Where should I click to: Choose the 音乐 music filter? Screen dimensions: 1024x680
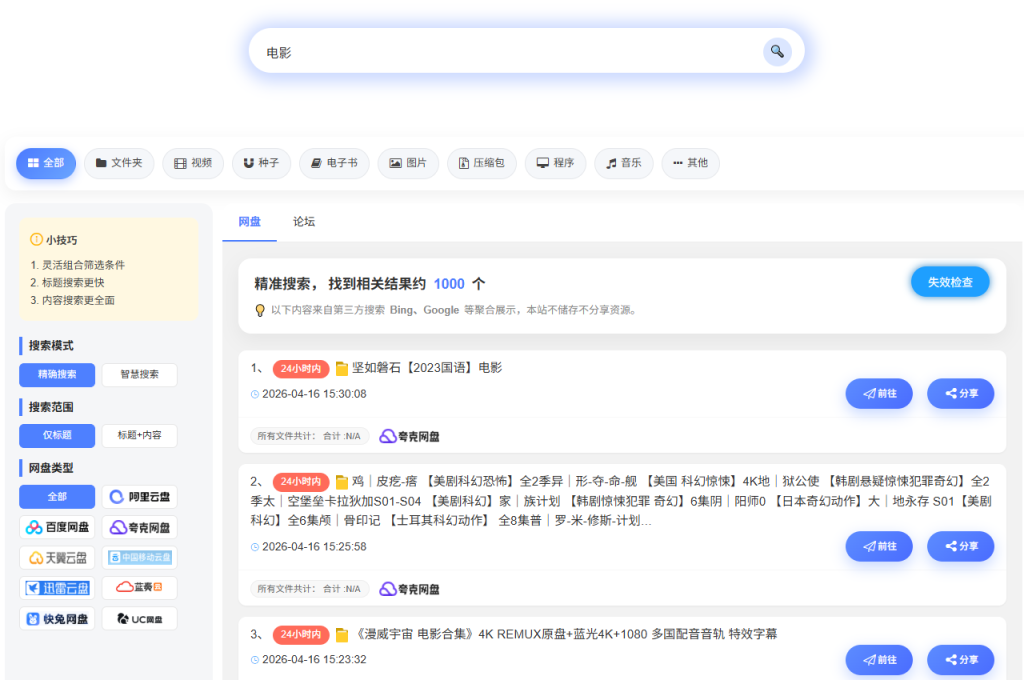[624, 163]
